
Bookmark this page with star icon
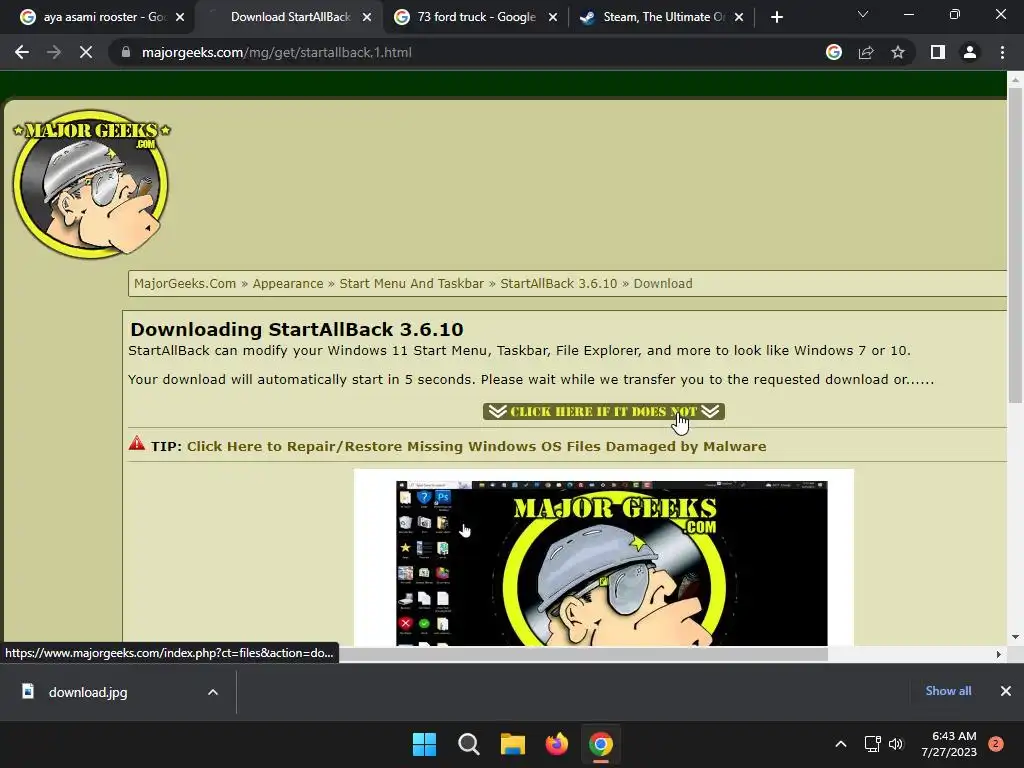pyautogui.click(x=898, y=52)
